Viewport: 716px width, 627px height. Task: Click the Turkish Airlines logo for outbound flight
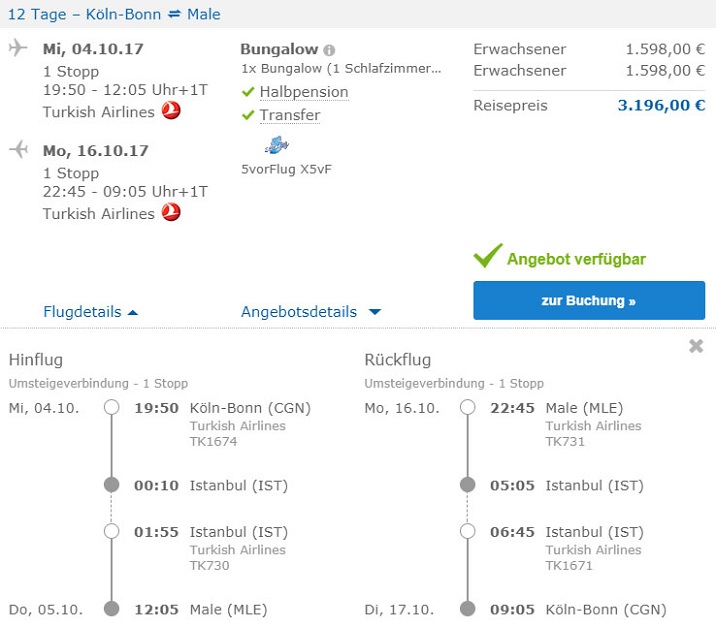(x=171, y=111)
